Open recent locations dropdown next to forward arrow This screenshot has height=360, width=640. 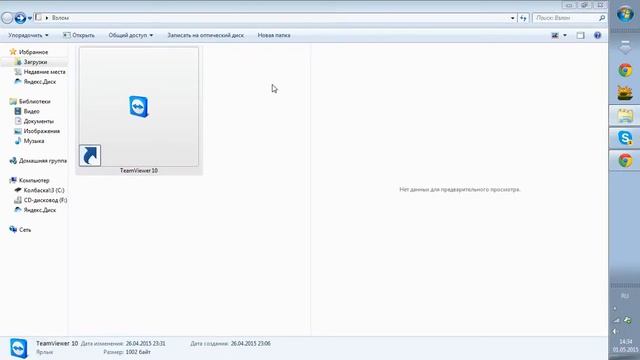(30, 18)
